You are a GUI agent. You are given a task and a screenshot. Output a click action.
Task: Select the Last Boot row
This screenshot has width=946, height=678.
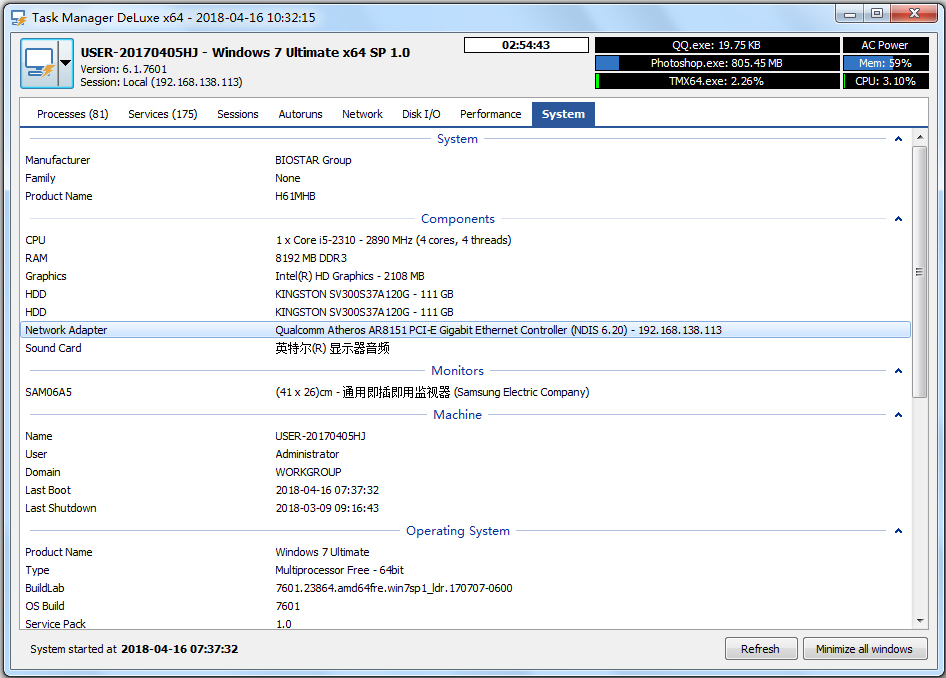pos(465,490)
